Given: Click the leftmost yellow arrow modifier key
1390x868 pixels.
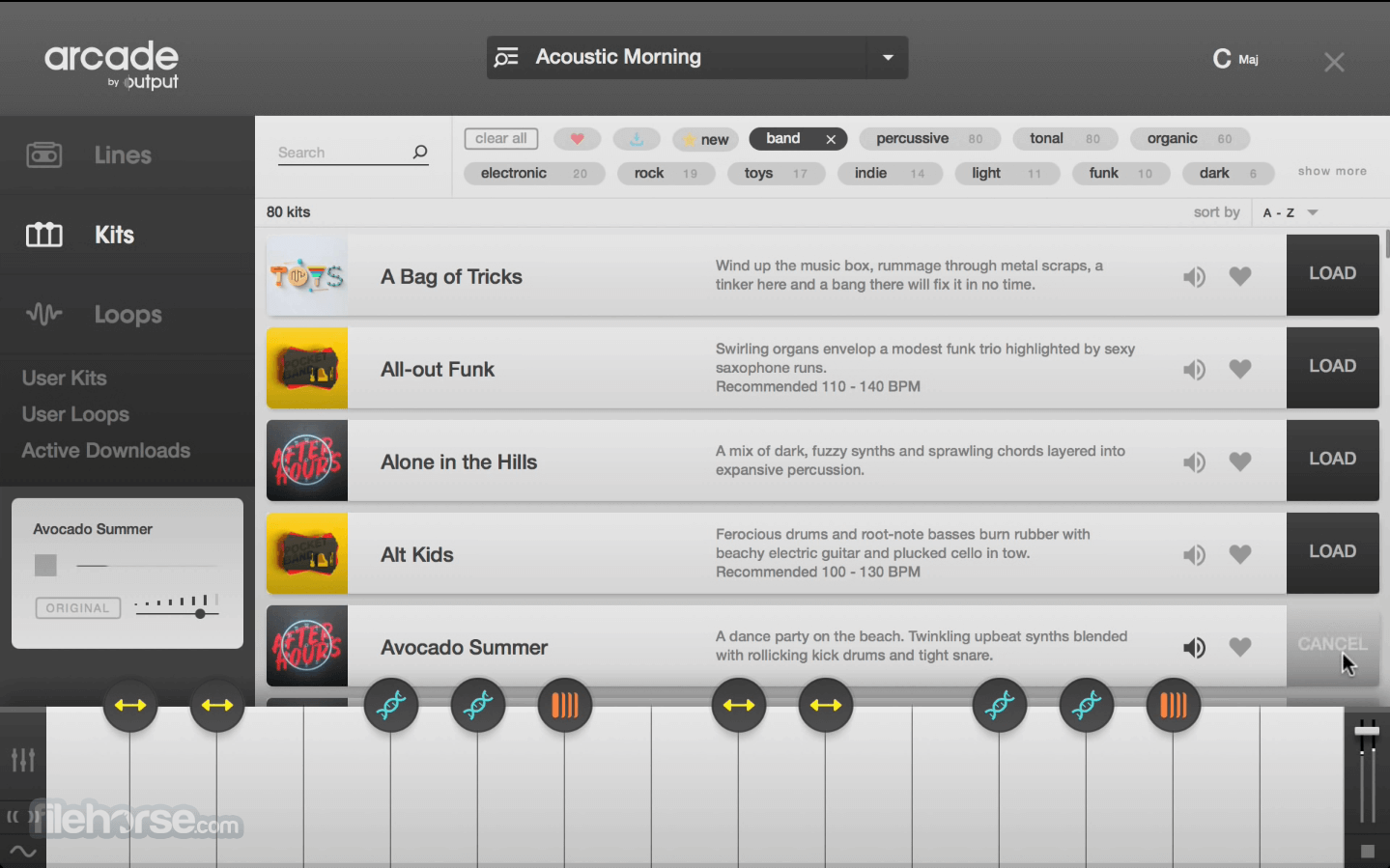Looking at the screenshot, I should point(130,706).
